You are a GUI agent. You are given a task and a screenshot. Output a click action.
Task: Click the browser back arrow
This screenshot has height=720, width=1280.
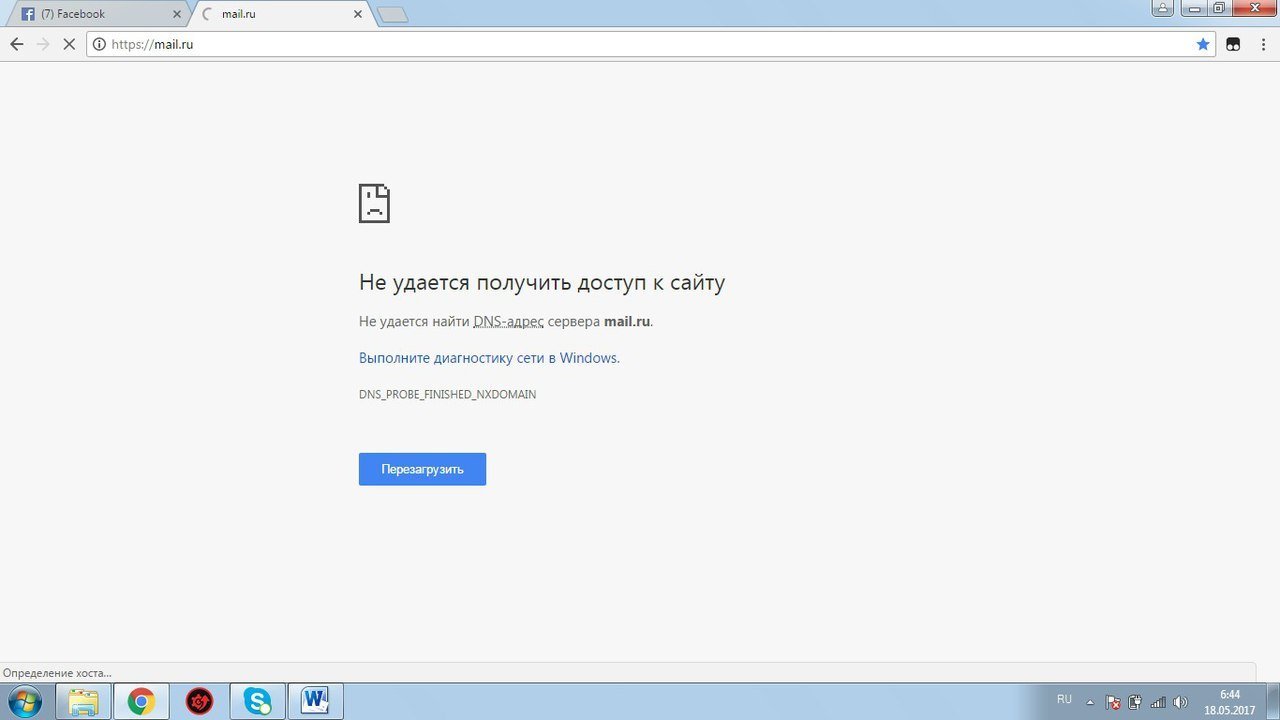pyautogui.click(x=16, y=44)
